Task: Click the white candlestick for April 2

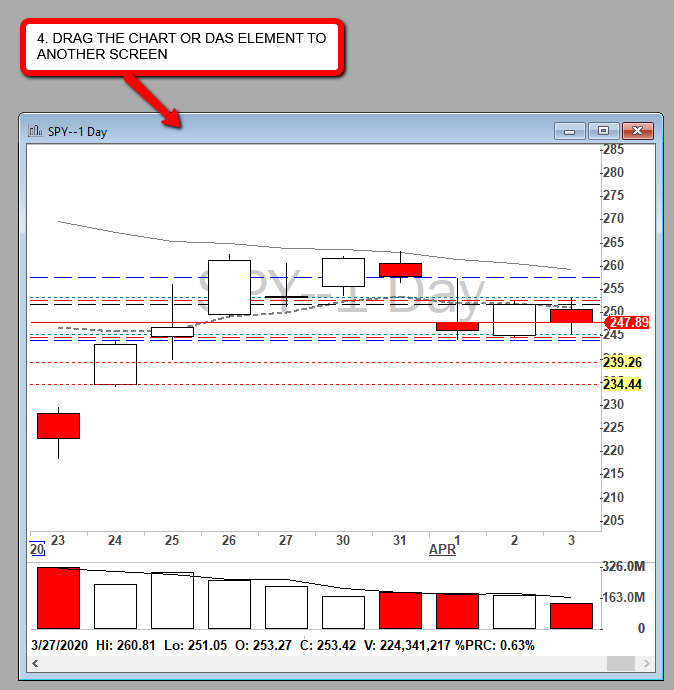Action: click(514, 320)
